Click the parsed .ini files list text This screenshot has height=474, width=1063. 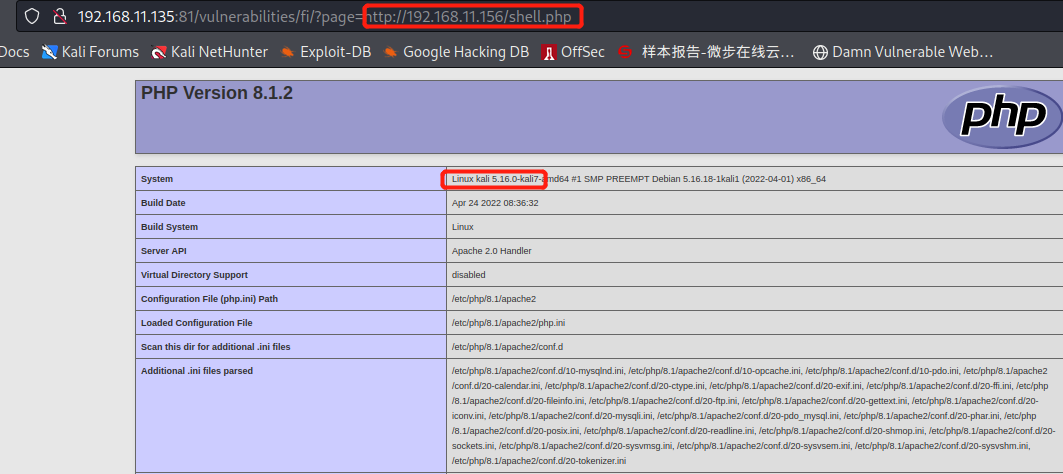[x=754, y=416]
